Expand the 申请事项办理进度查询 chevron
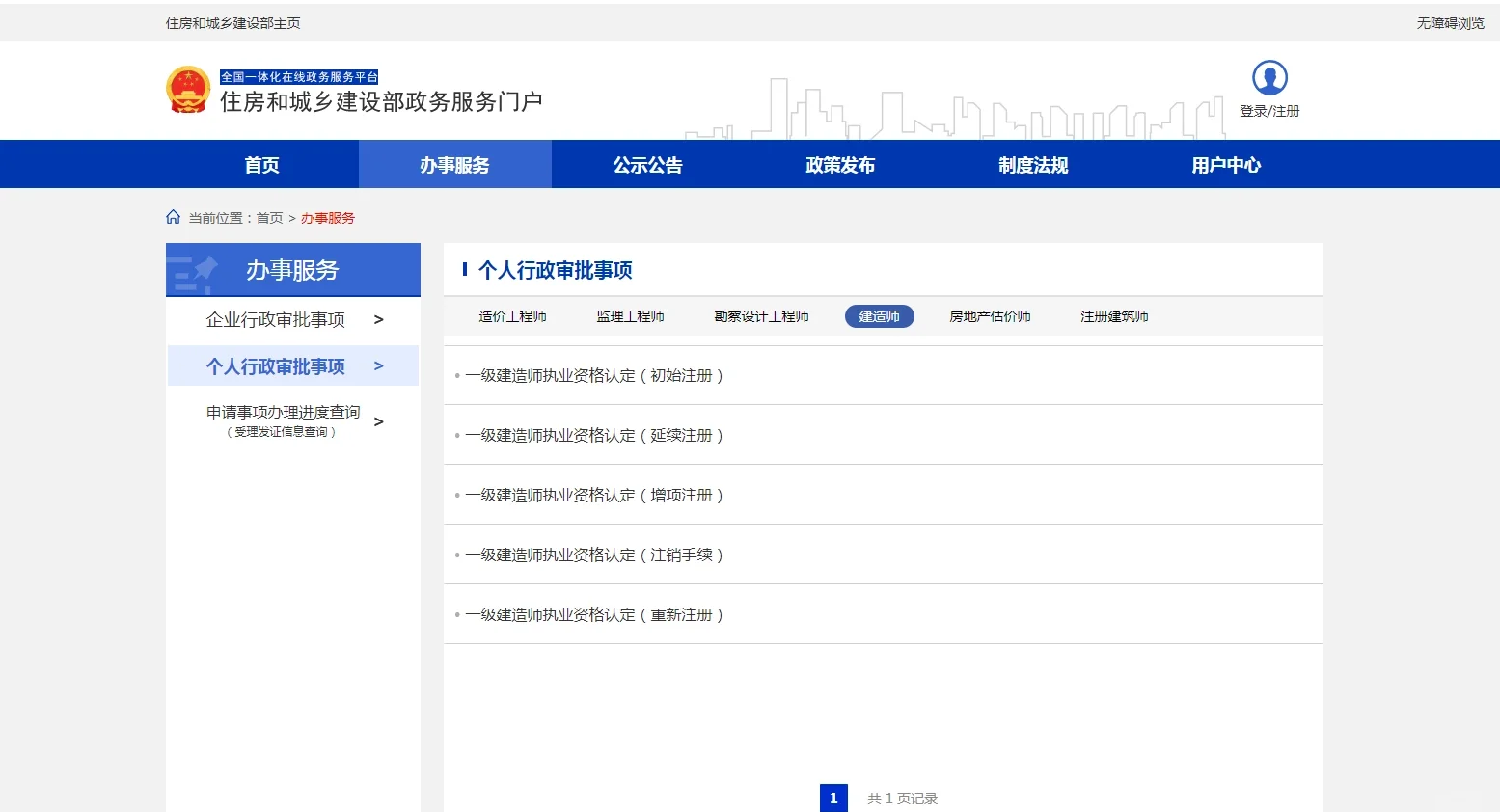 tap(378, 420)
